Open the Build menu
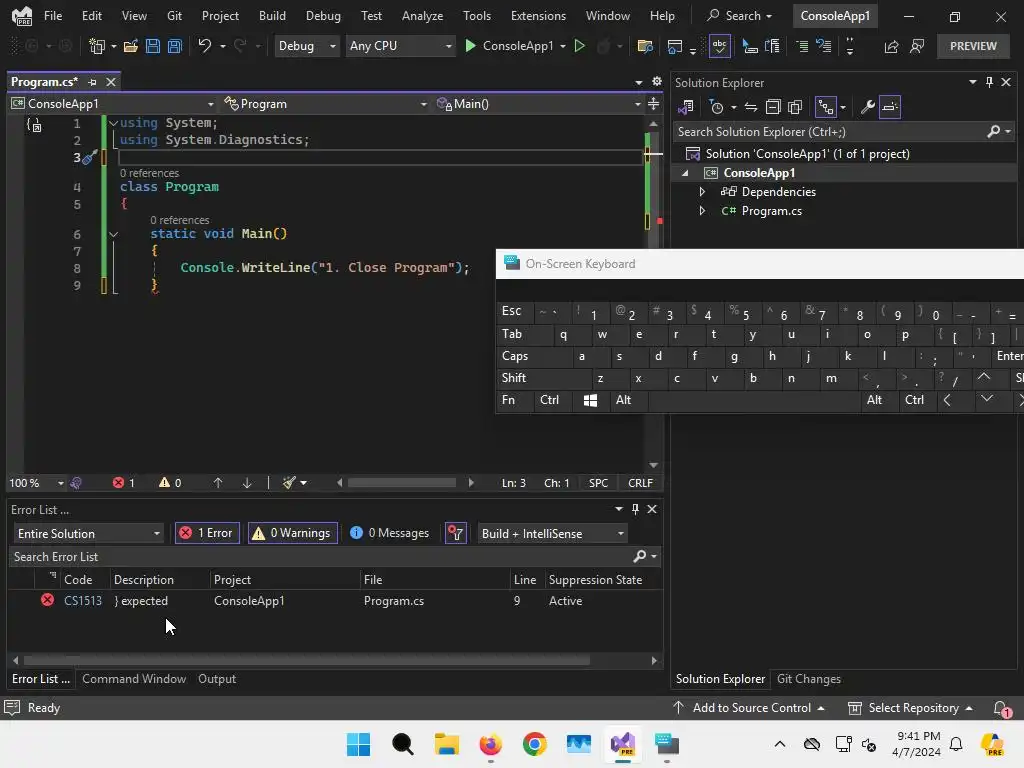The height and width of the screenshot is (768, 1024). point(272,16)
